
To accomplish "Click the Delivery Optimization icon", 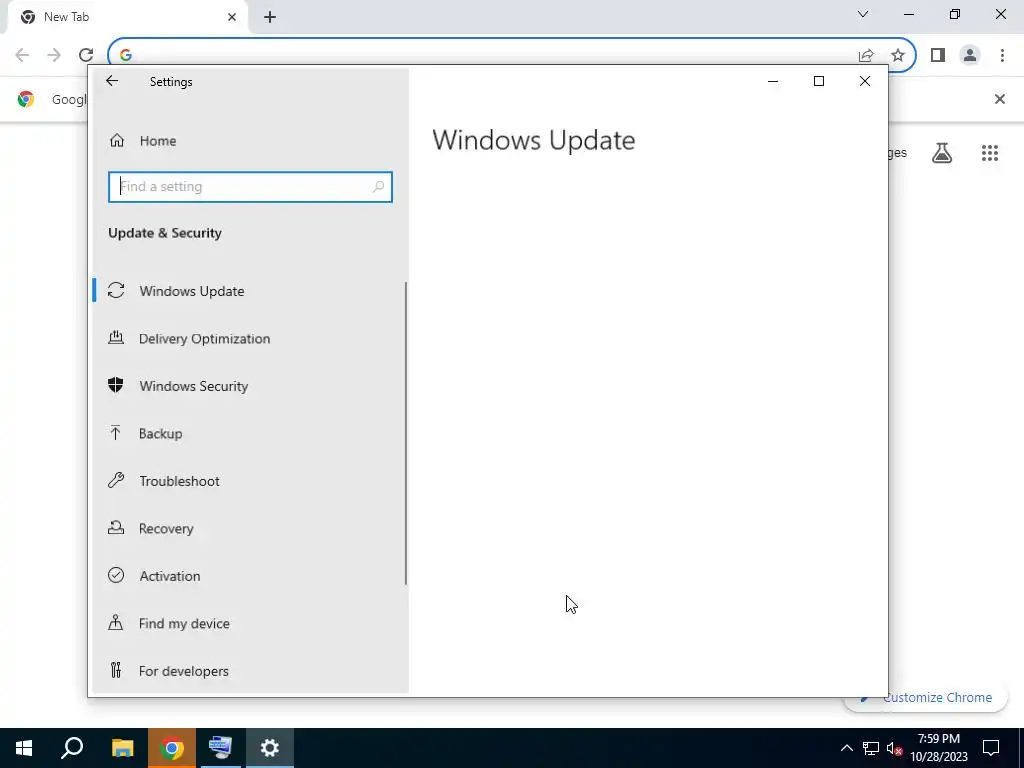I will (x=116, y=338).
